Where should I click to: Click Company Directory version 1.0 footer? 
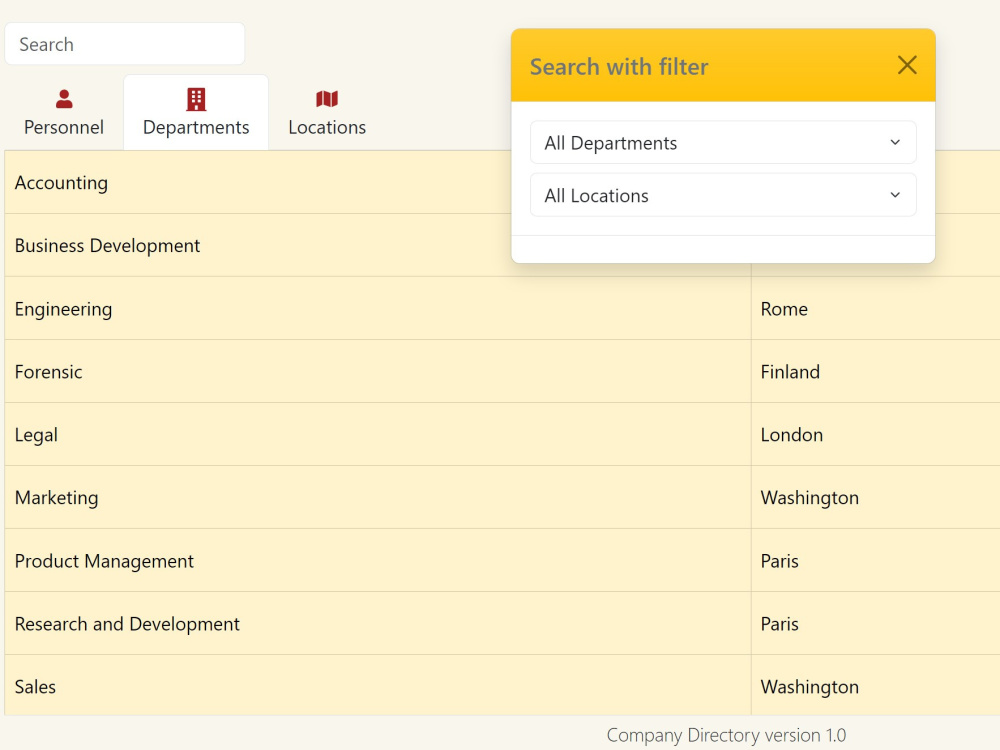pos(726,735)
